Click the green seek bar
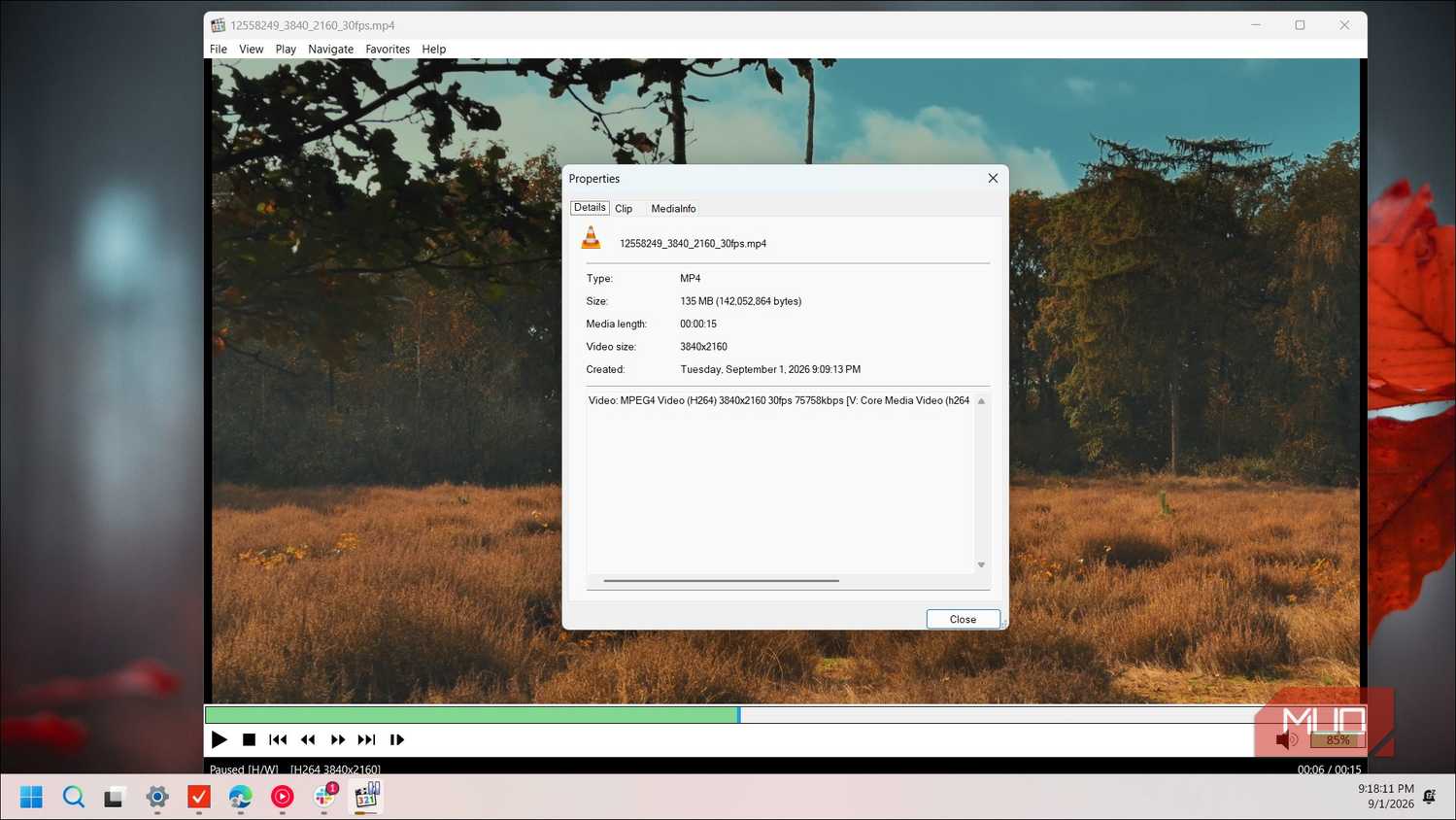Screen dimensions: 1456x820 point(471,715)
